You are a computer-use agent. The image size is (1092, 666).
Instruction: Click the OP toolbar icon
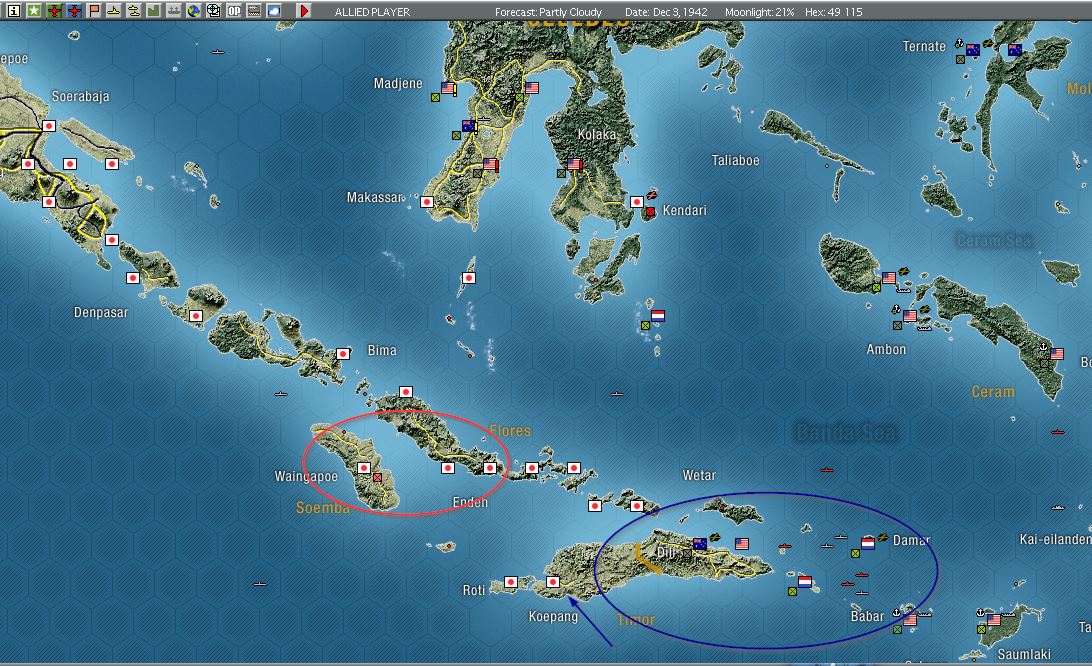coord(234,10)
